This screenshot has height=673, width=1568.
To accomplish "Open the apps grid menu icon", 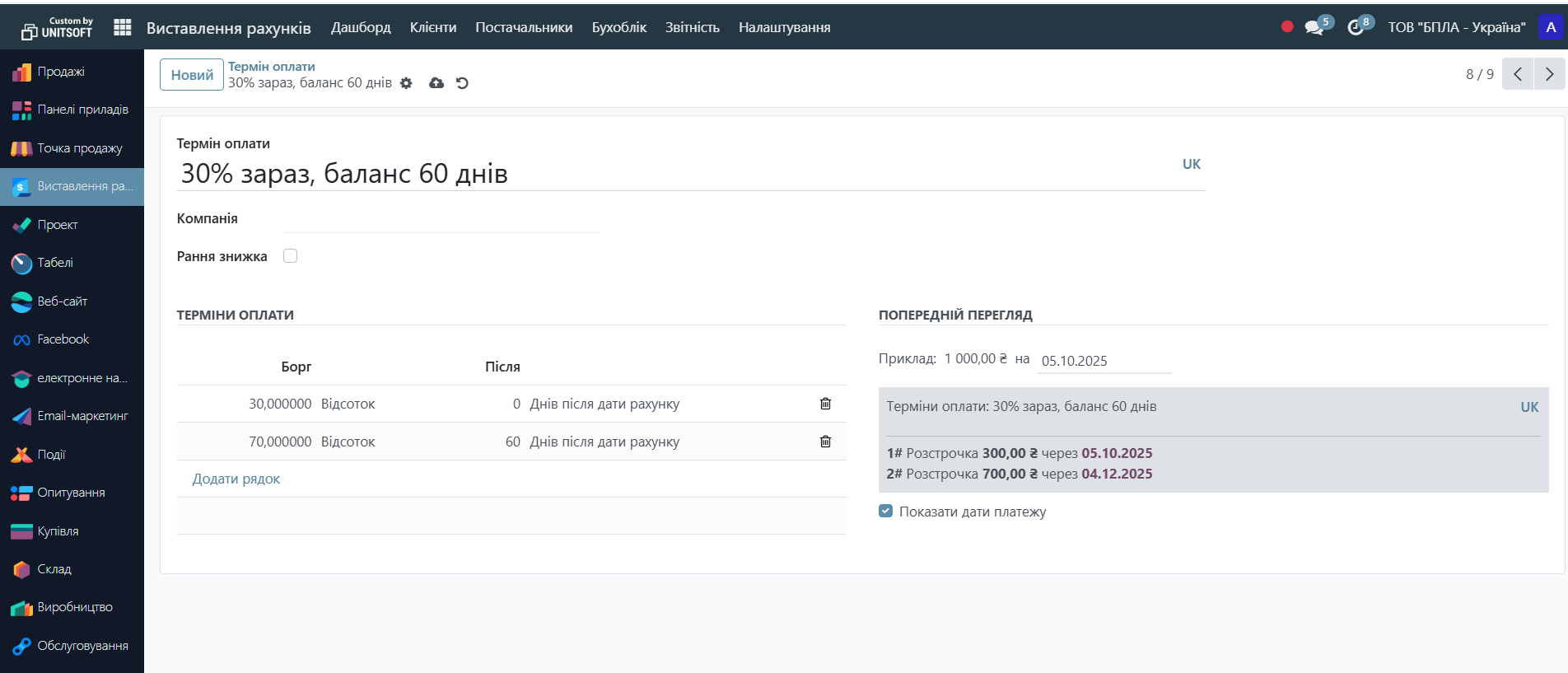I will 123,27.
